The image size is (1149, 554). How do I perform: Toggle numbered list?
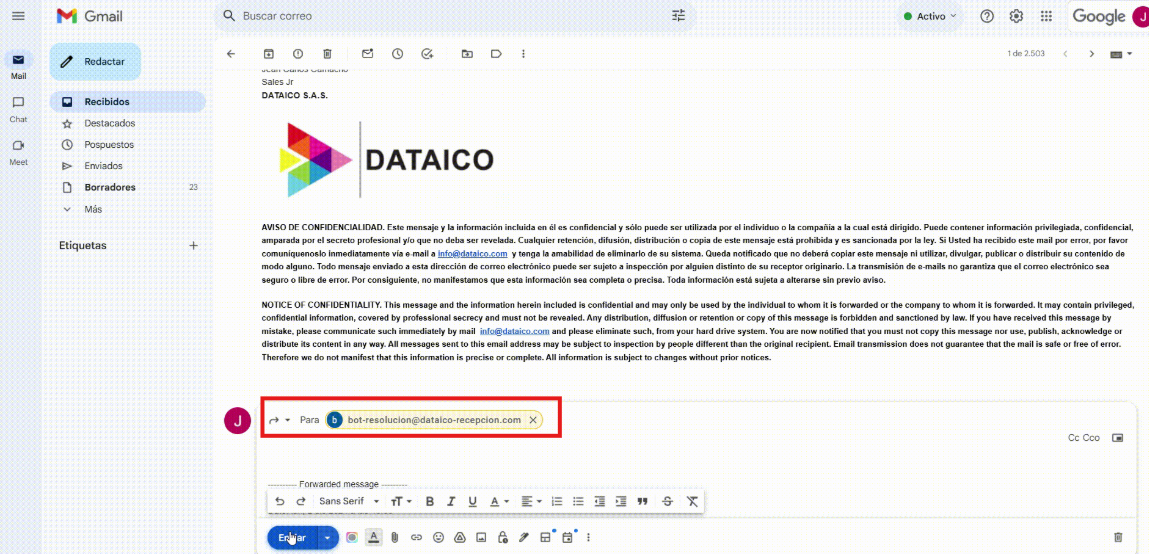pyautogui.click(x=557, y=501)
